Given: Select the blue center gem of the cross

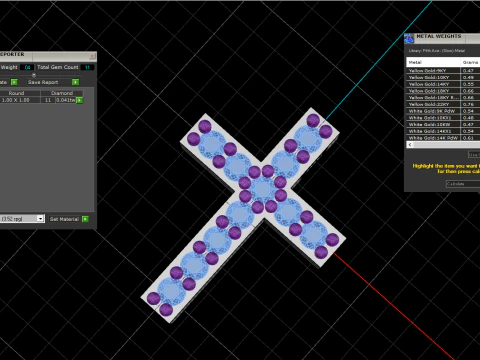Looking at the screenshot, I should (263, 189).
